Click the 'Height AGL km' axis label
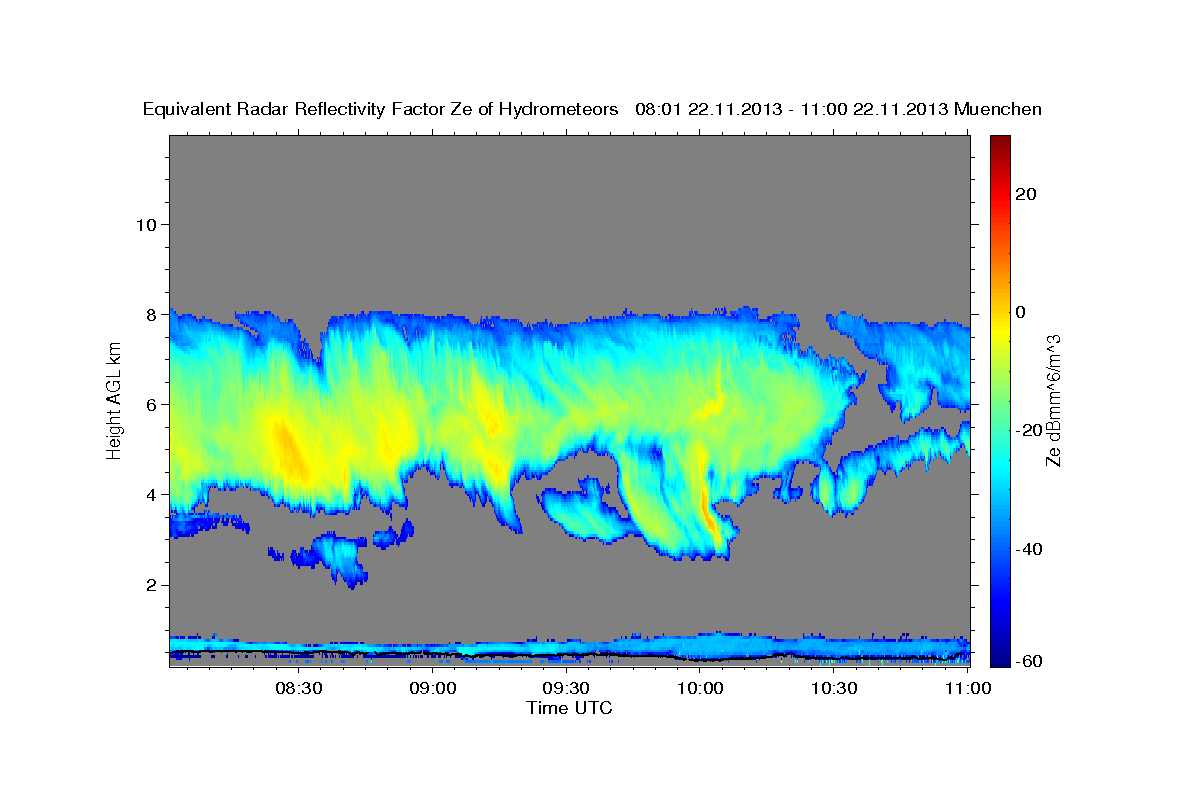This screenshot has width=1200, height=800. point(115,400)
